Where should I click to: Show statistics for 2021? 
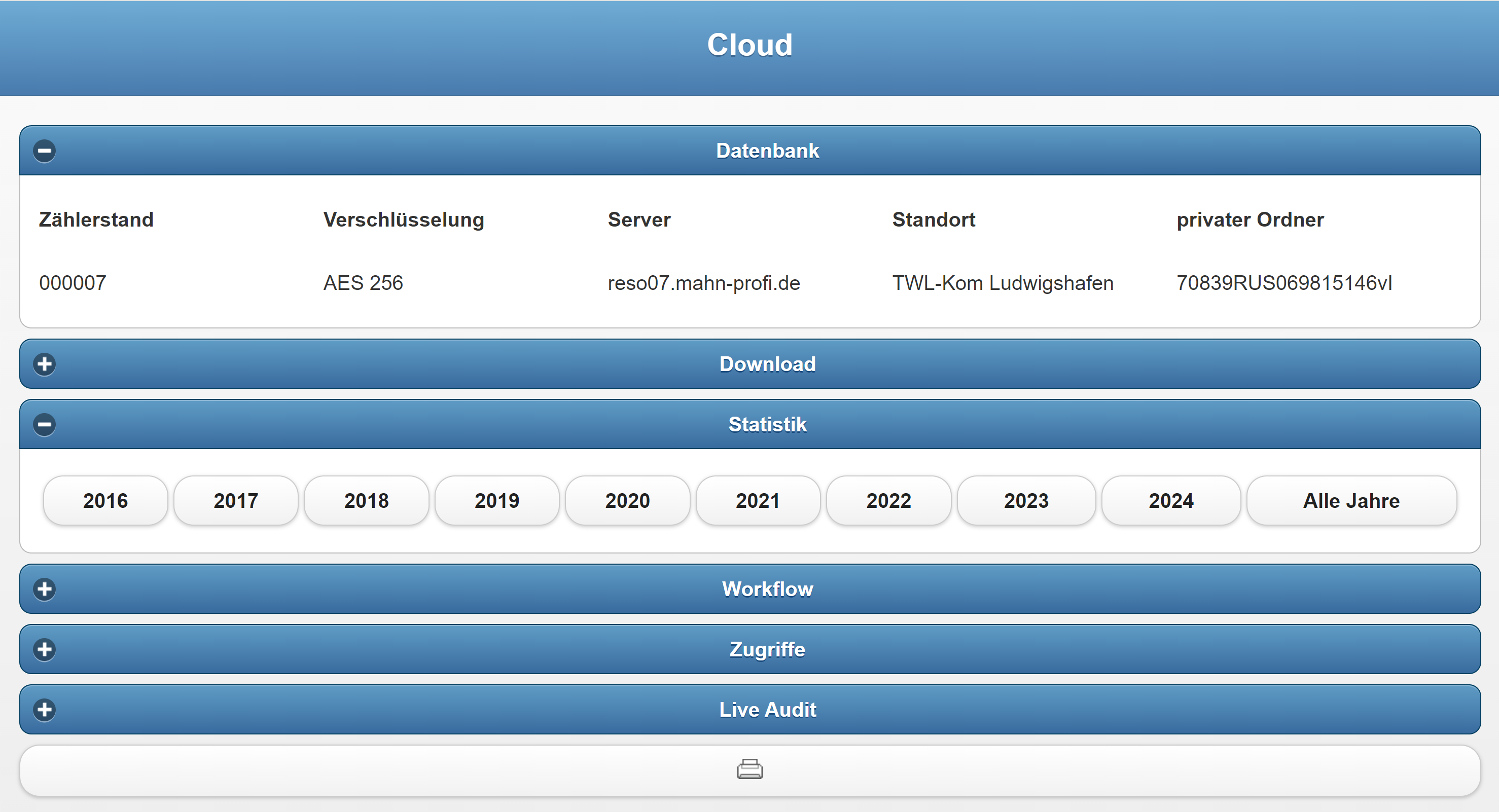[758, 500]
